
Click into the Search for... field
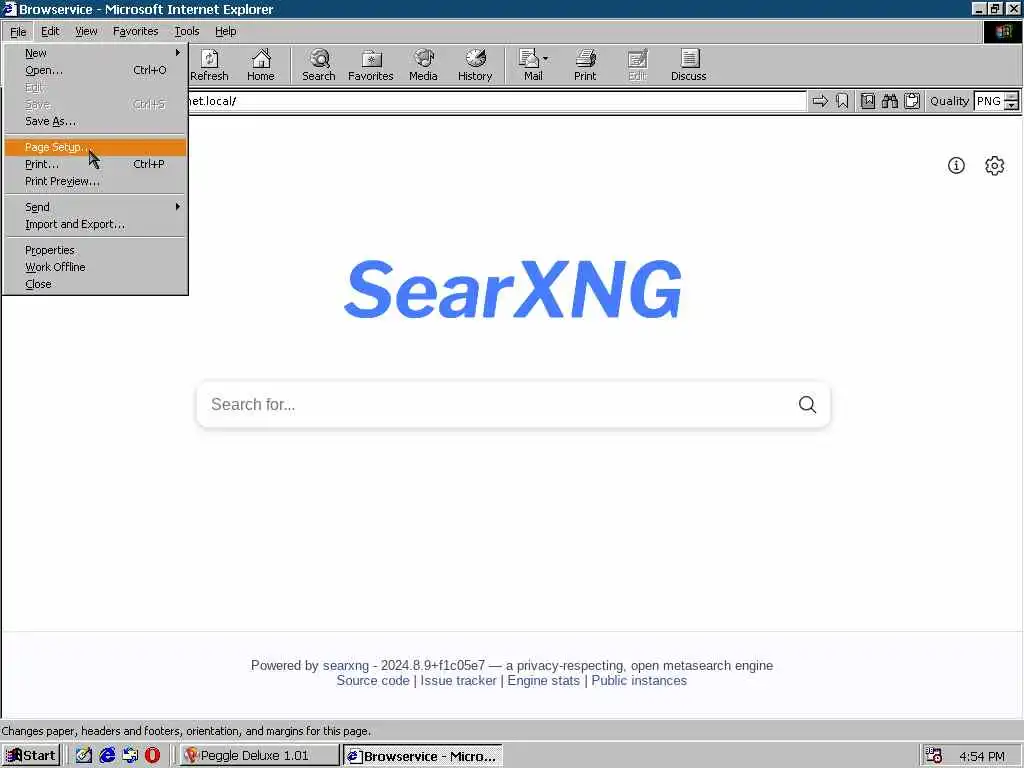[x=496, y=404]
